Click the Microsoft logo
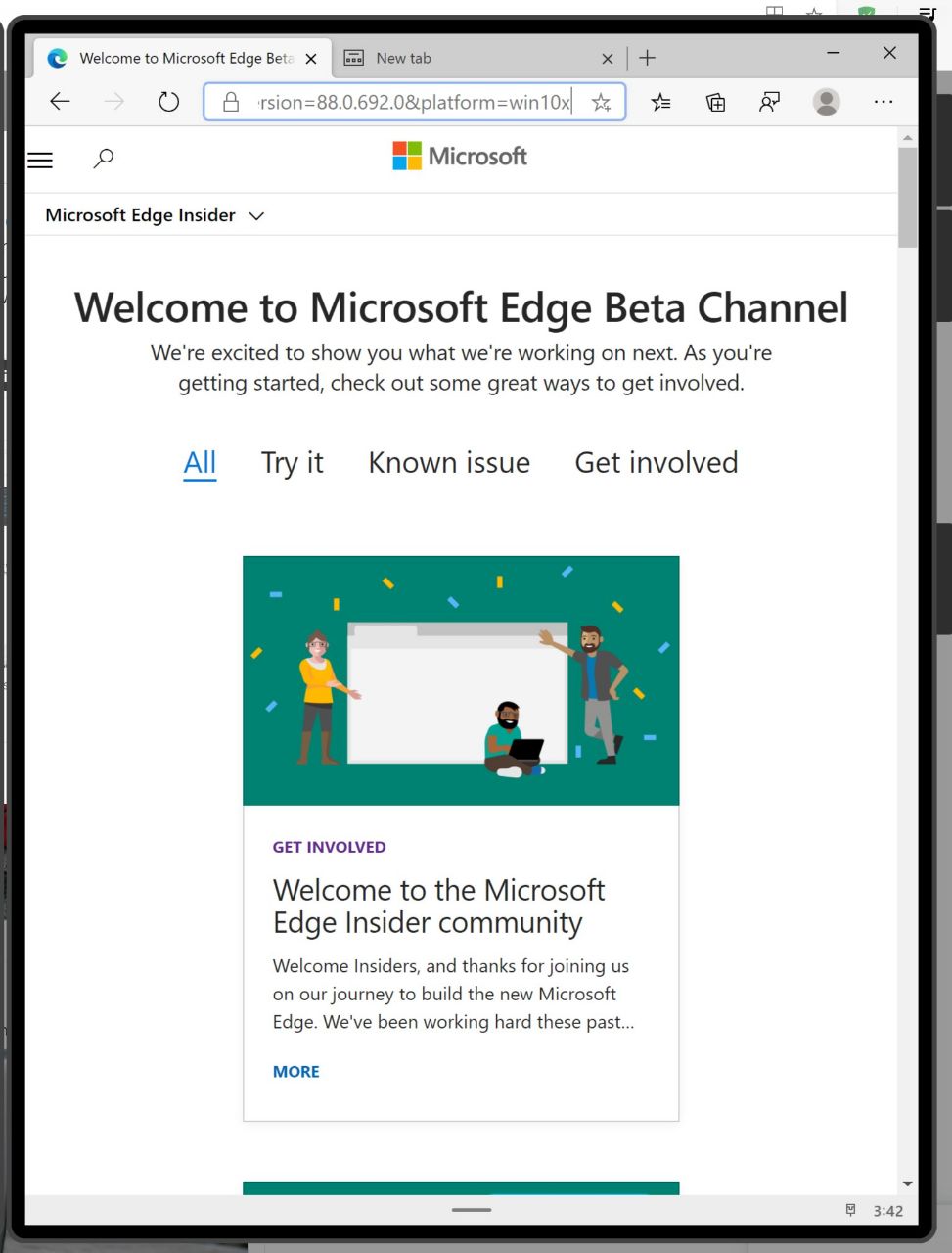This screenshot has width=952, height=1253. pos(460,157)
